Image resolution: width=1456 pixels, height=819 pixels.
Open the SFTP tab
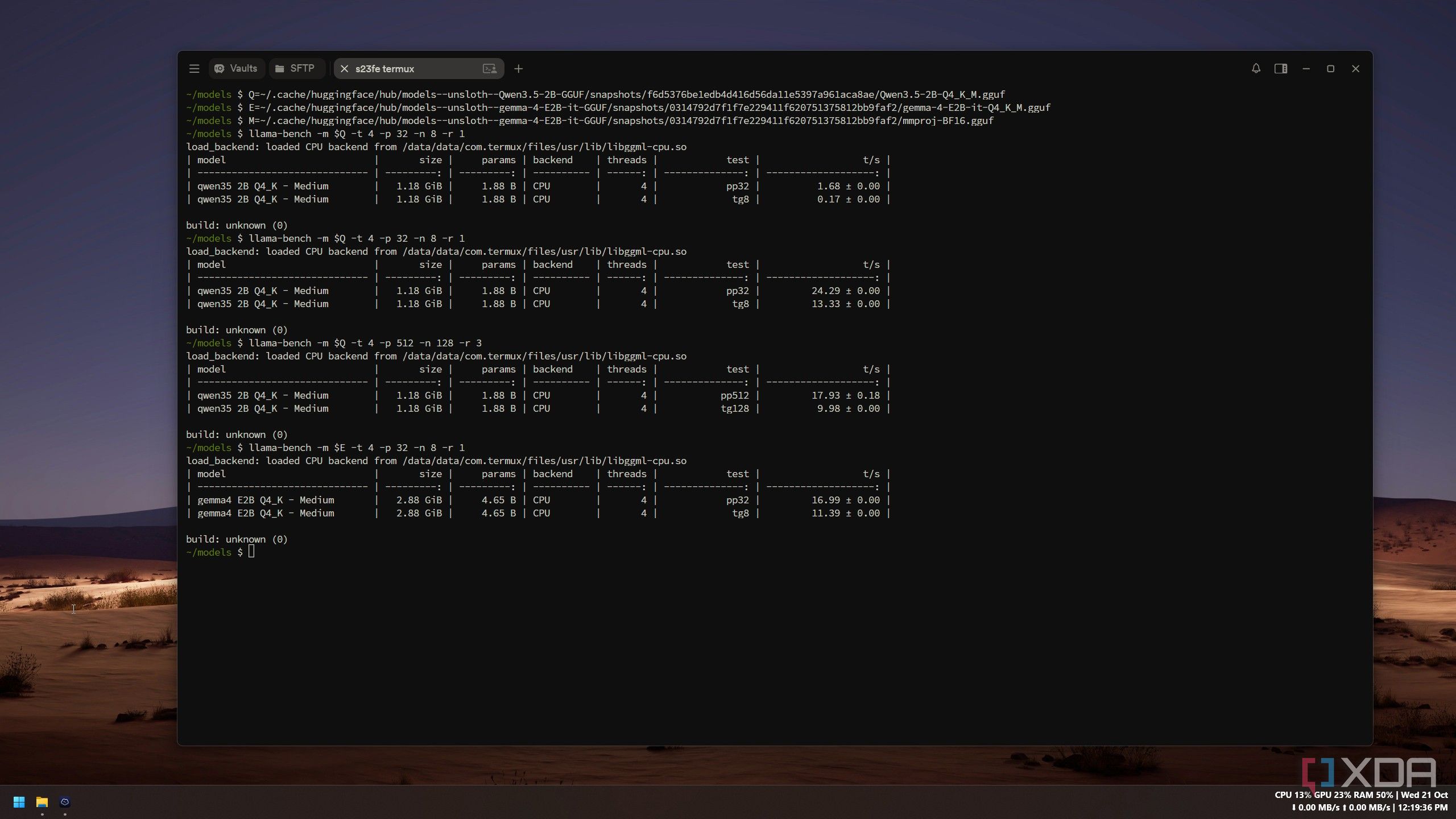coord(296,69)
